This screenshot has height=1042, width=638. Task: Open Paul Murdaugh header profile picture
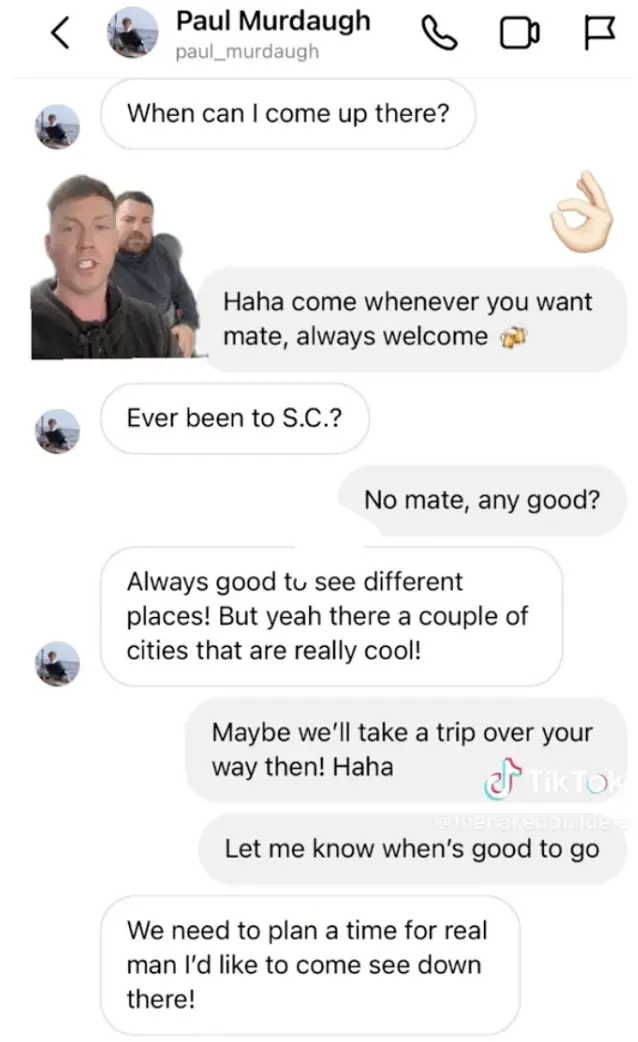click(x=133, y=32)
